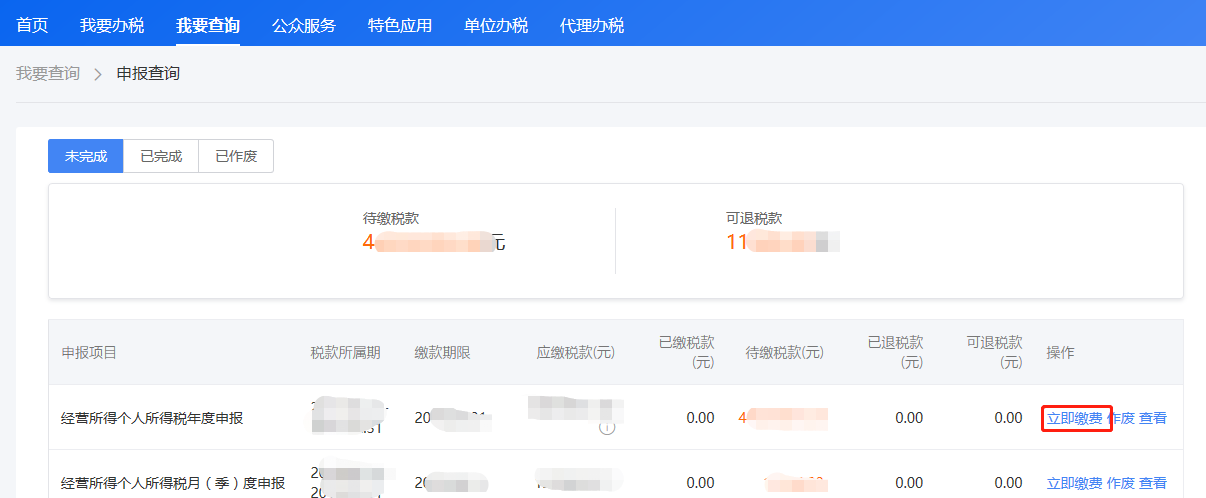The height and width of the screenshot is (498, 1206).
Task: Open the 首页 navigation tab
Action: pos(32,25)
